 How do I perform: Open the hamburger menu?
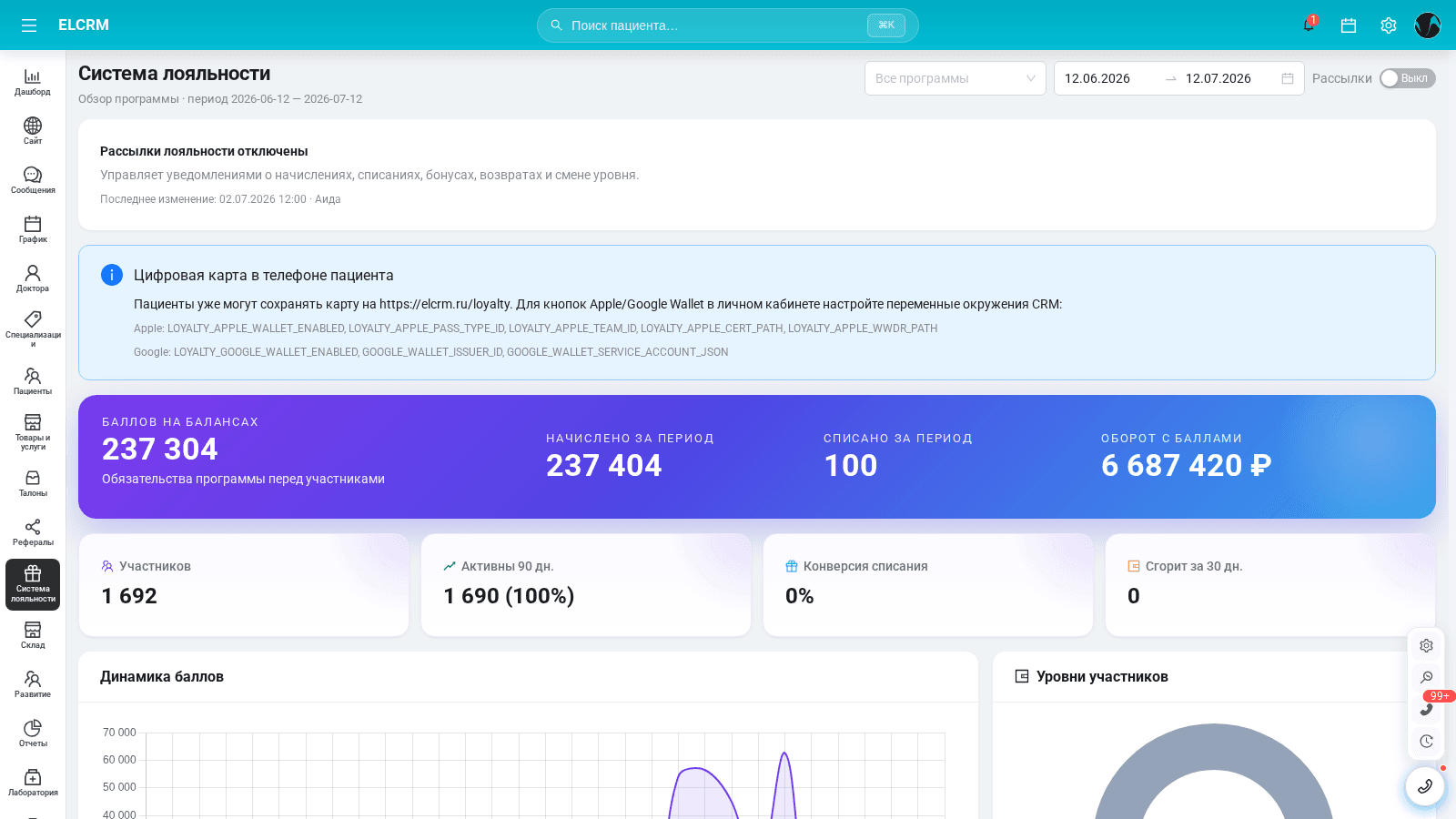tap(29, 25)
